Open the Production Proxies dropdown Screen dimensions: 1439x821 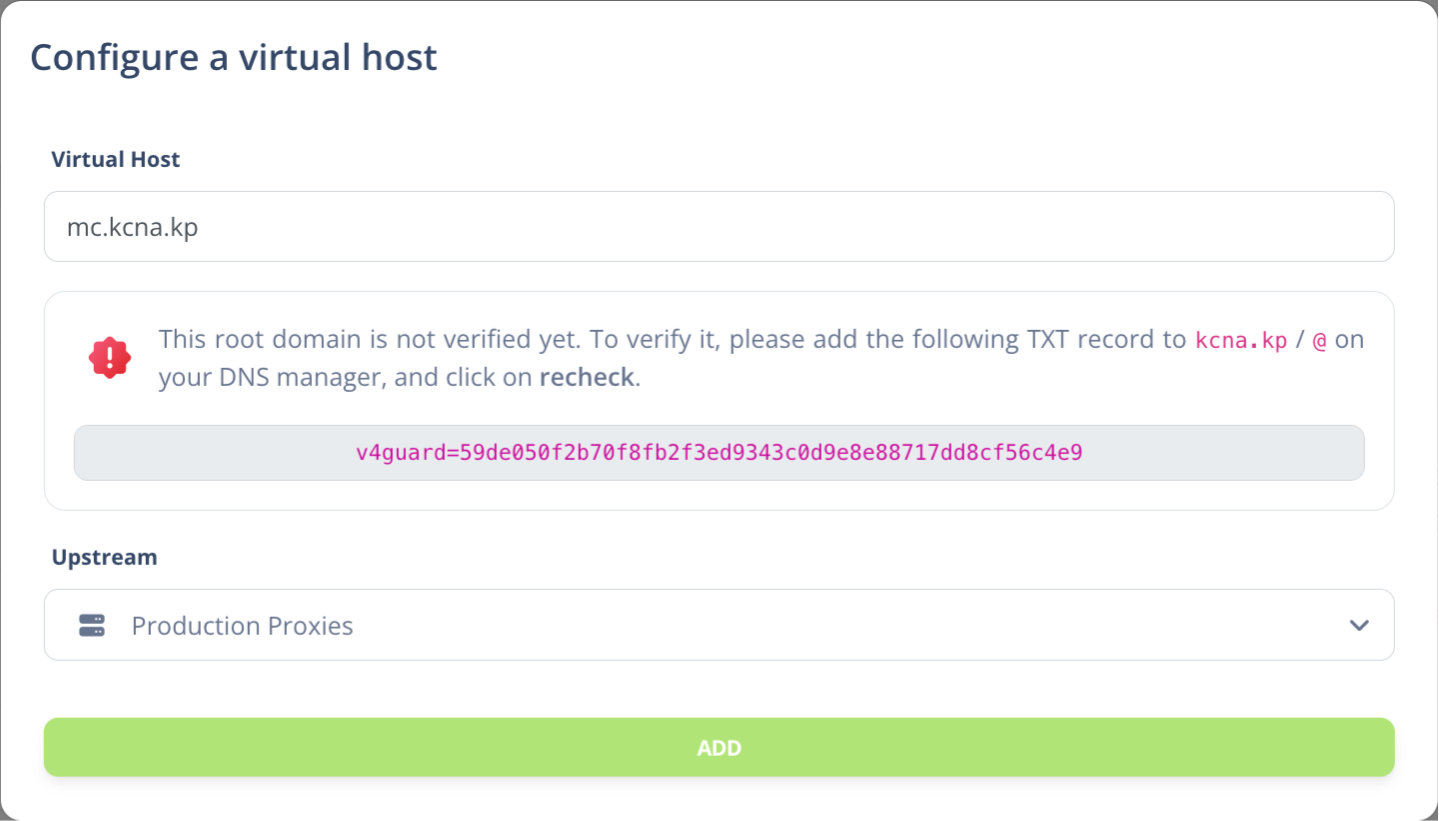click(x=719, y=625)
